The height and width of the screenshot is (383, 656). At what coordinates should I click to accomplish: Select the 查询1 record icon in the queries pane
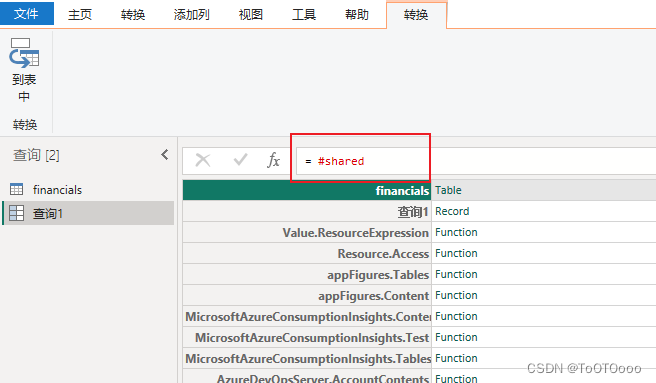(x=16, y=213)
